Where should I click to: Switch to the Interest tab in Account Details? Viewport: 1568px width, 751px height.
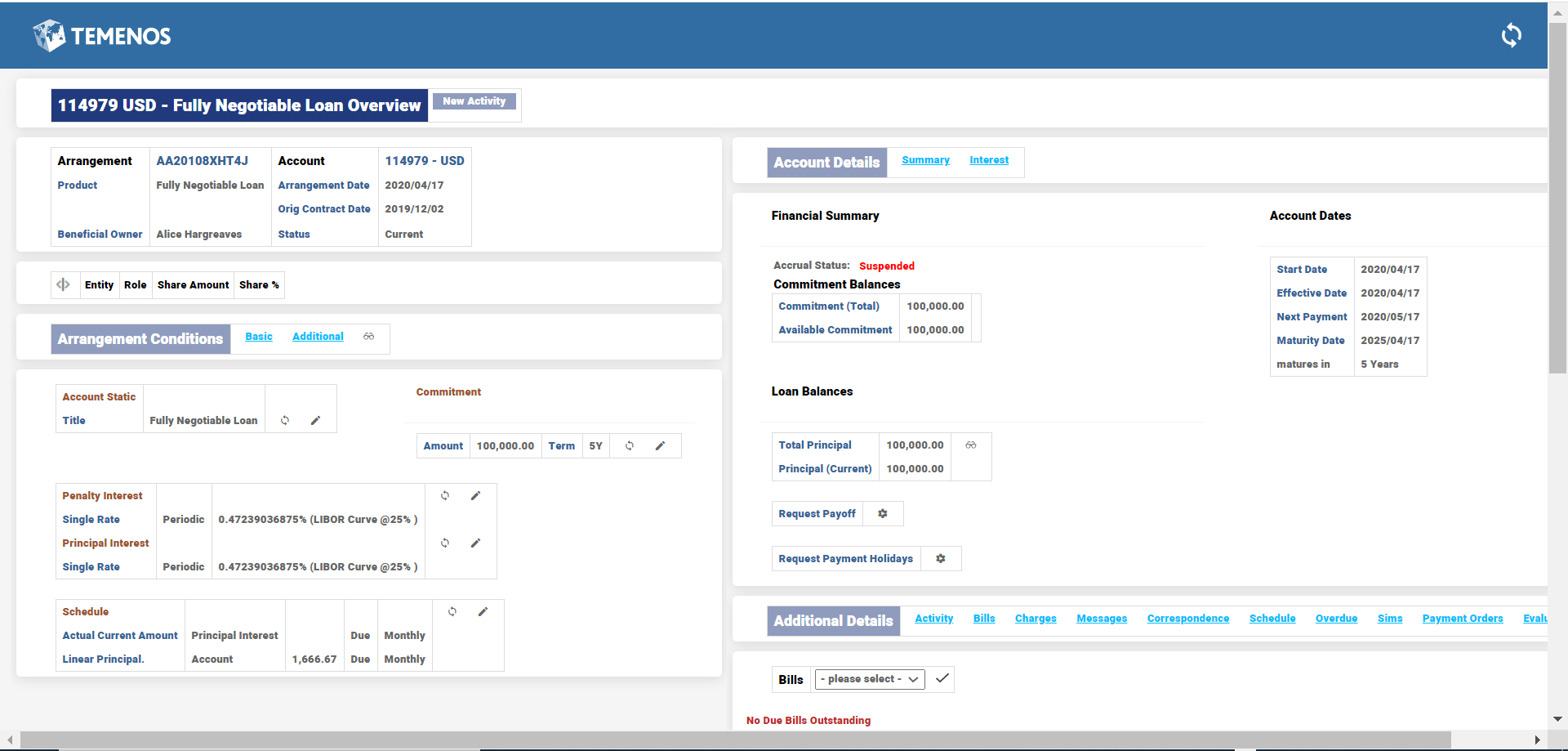point(988,160)
